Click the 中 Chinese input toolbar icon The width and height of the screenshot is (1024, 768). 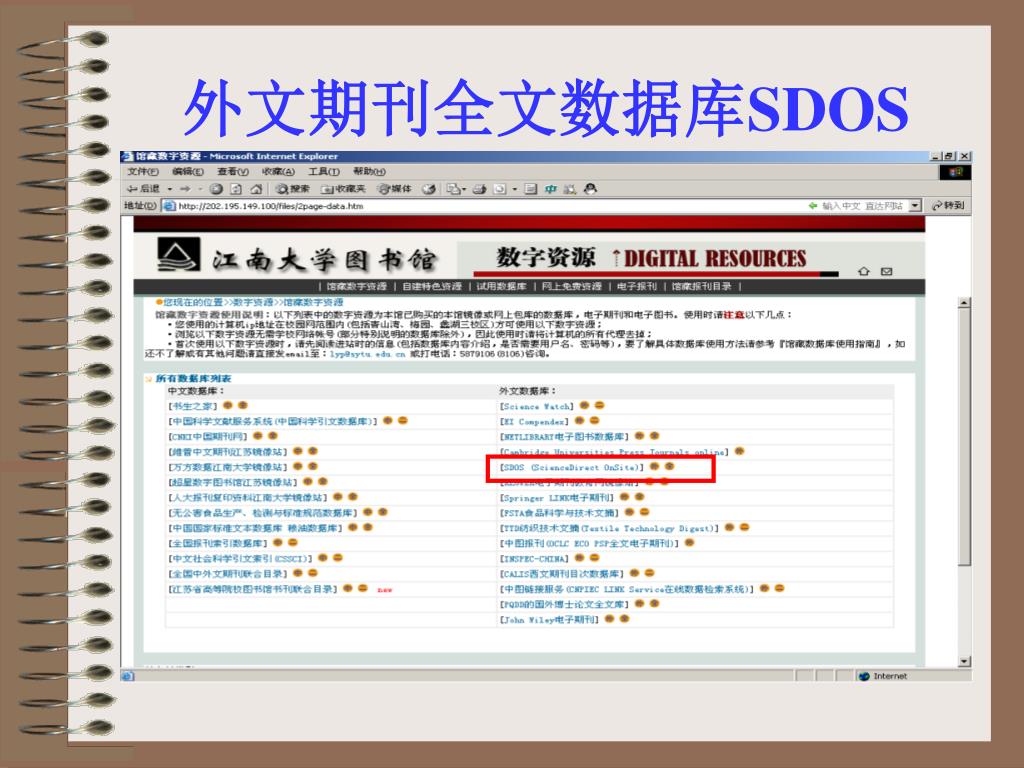click(x=551, y=189)
